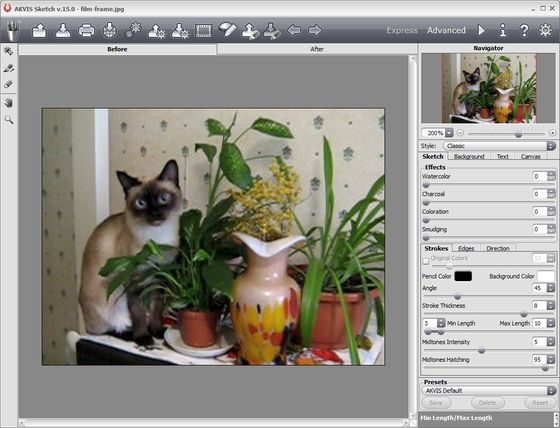Click the Watercolor value stepper
Screen dimensions: 560x428
551,176
